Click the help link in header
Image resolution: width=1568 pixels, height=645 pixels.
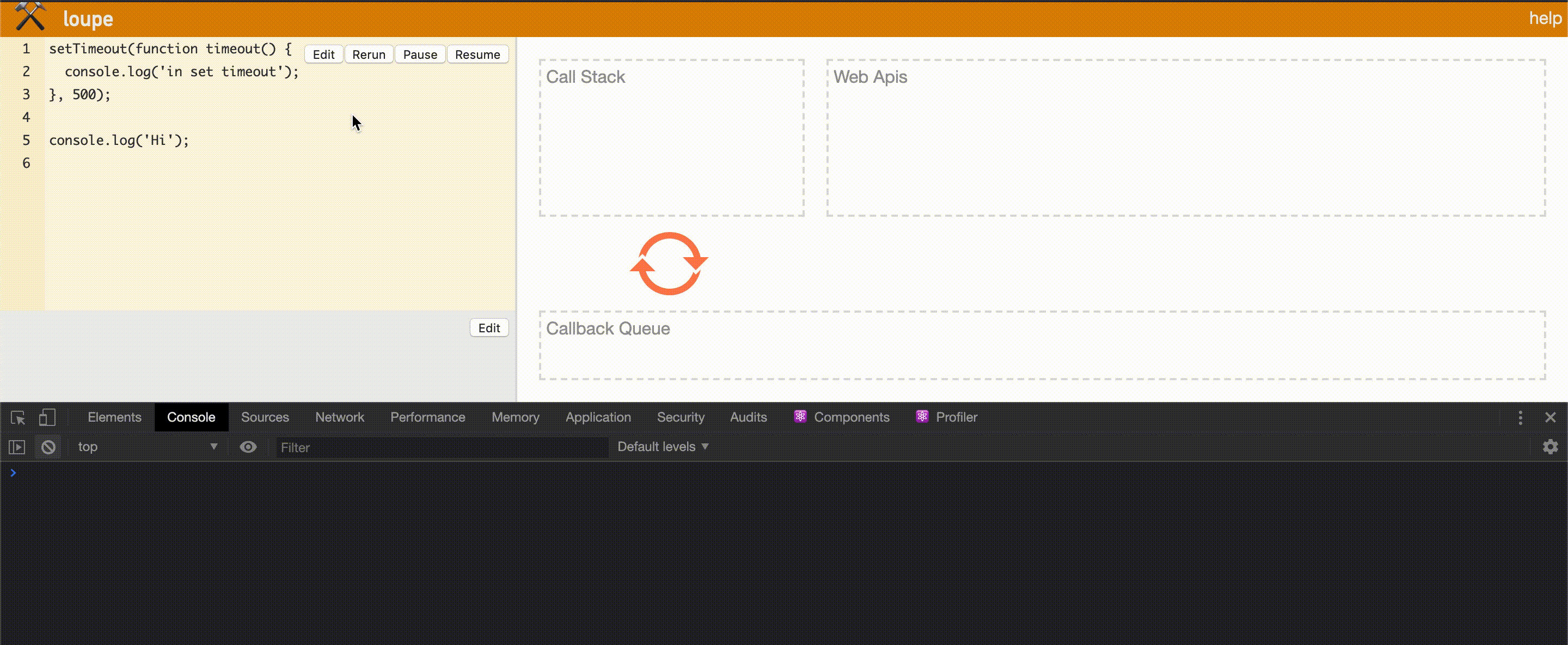1545,19
